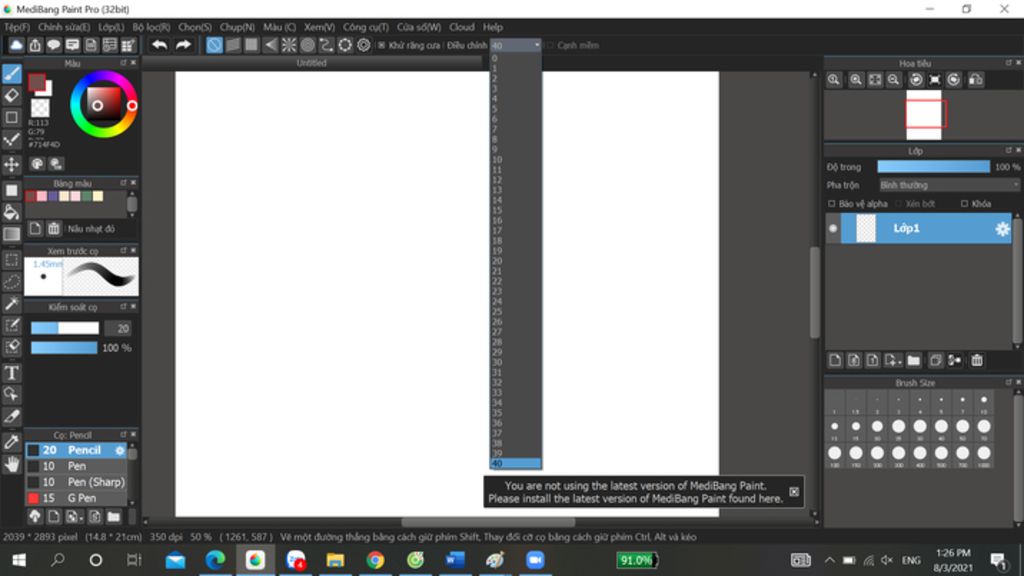The width and height of the screenshot is (1024, 576).
Task: Dismiss the latest version notification
Action: click(794, 492)
